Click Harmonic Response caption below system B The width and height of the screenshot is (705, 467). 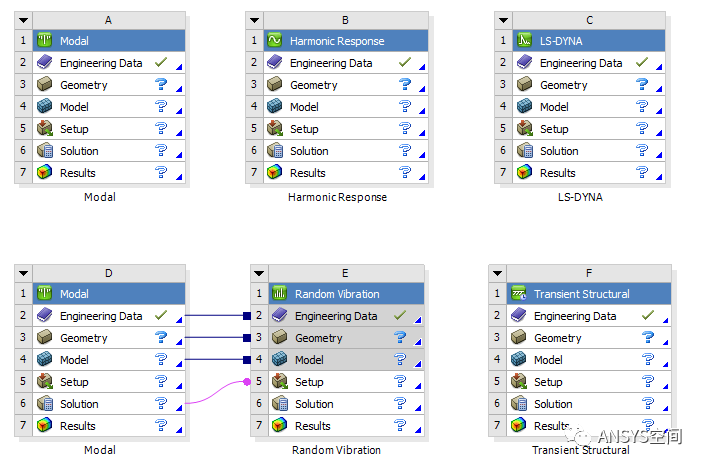(337, 197)
